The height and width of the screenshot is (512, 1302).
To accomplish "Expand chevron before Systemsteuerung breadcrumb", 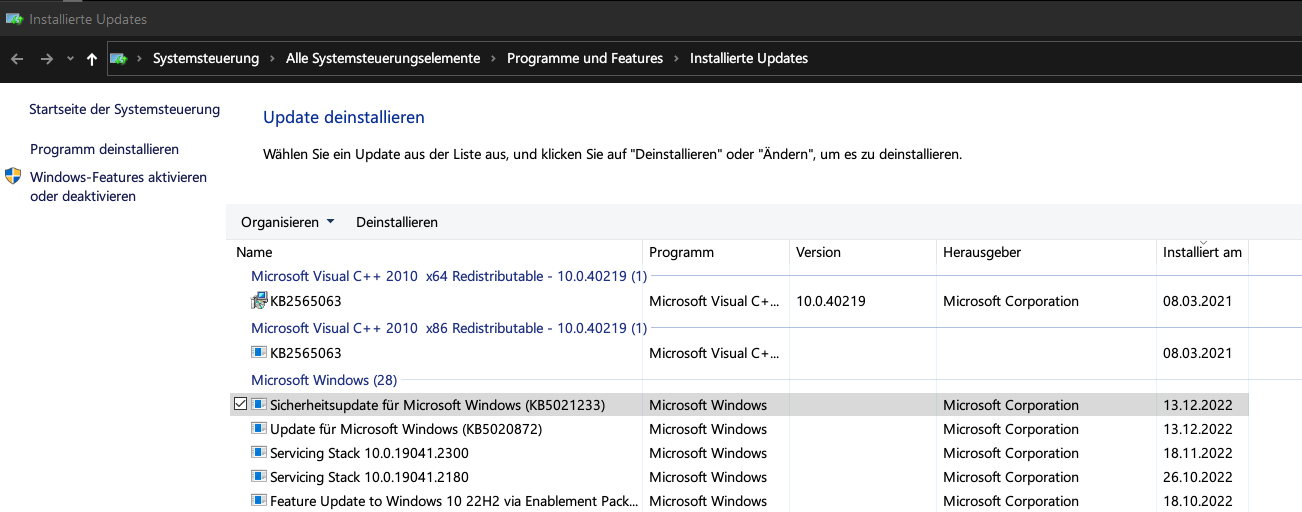I will (140, 59).
